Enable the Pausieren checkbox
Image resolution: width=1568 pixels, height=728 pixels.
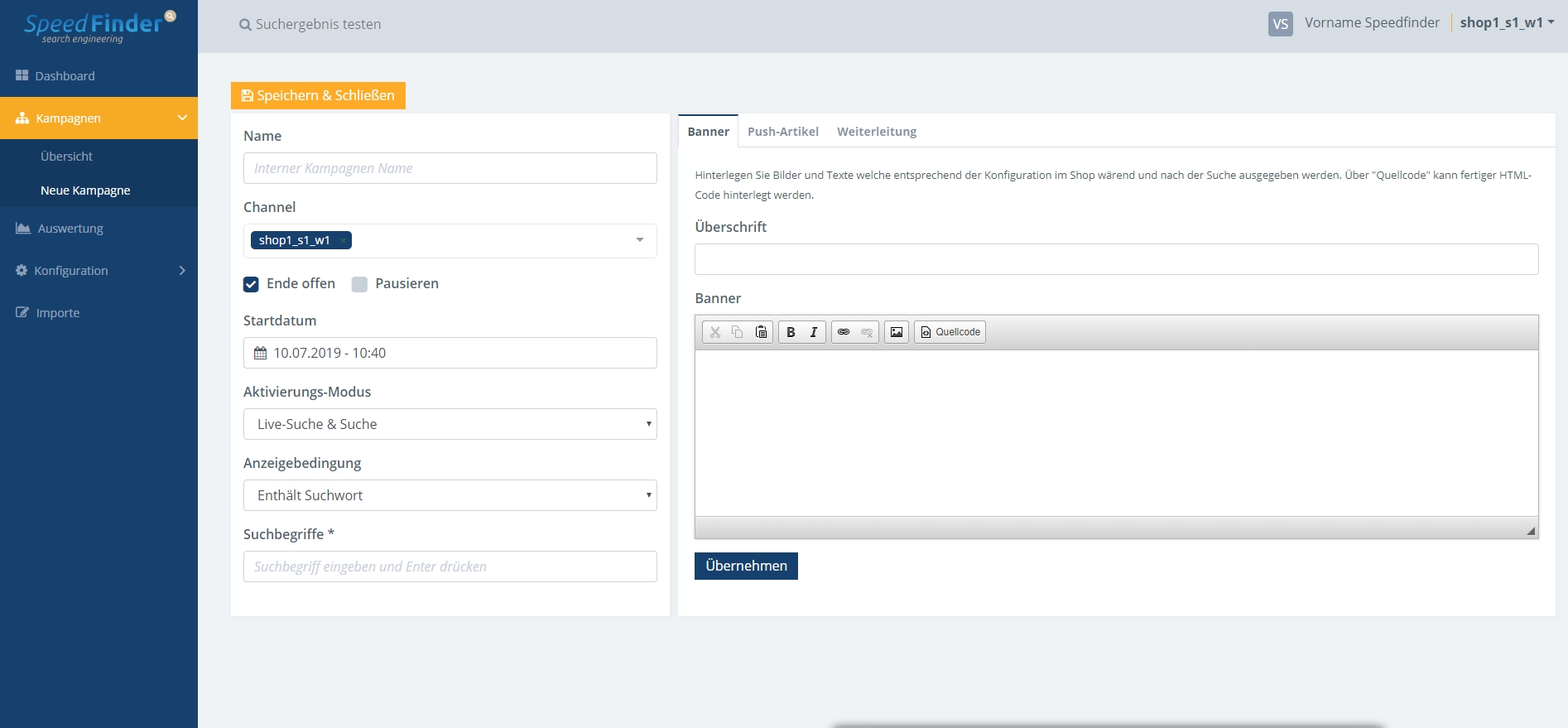click(x=359, y=284)
